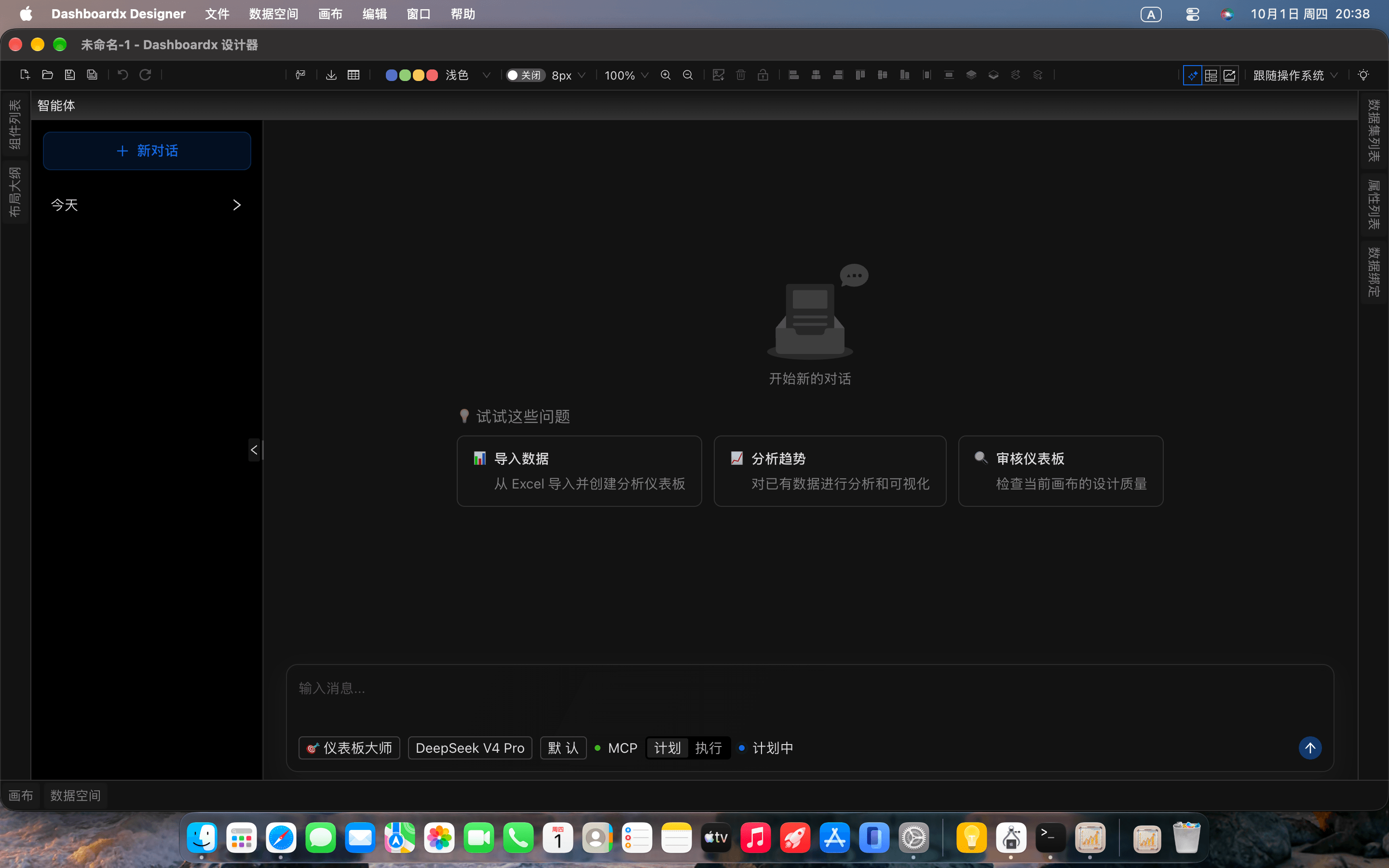Screen dimensions: 1389x868
Task: Collapse the conversation sidebar with arrow handle
Action: pyautogui.click(x=254, y=450)
